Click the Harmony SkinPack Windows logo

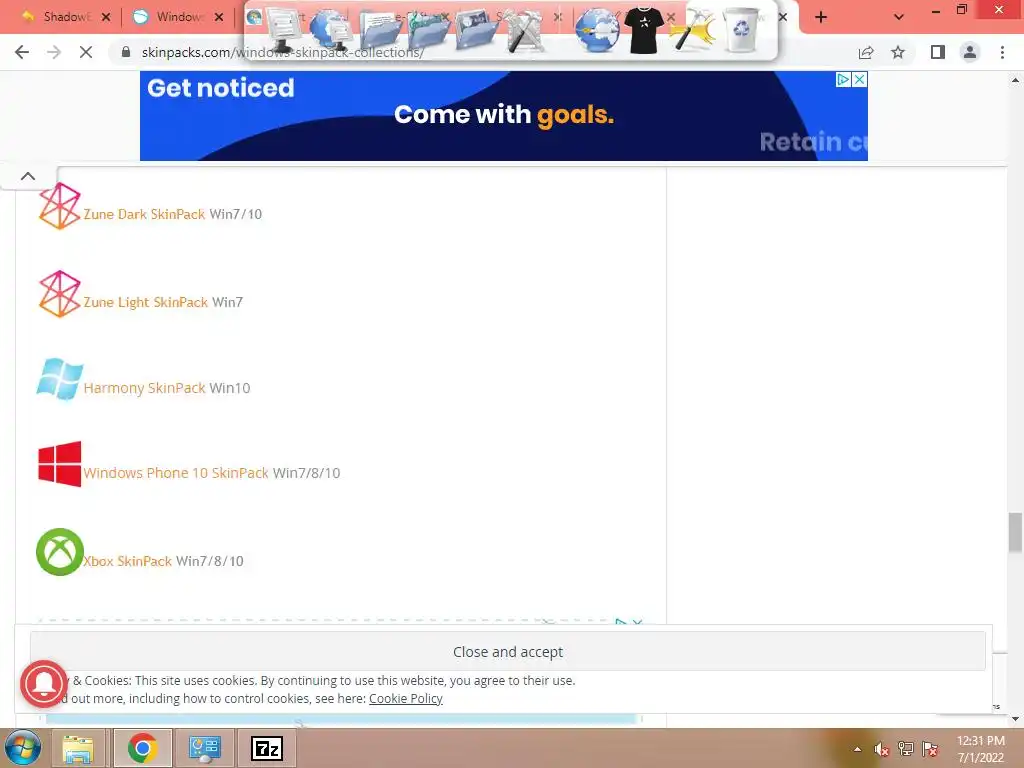click(x=59, y=379)
